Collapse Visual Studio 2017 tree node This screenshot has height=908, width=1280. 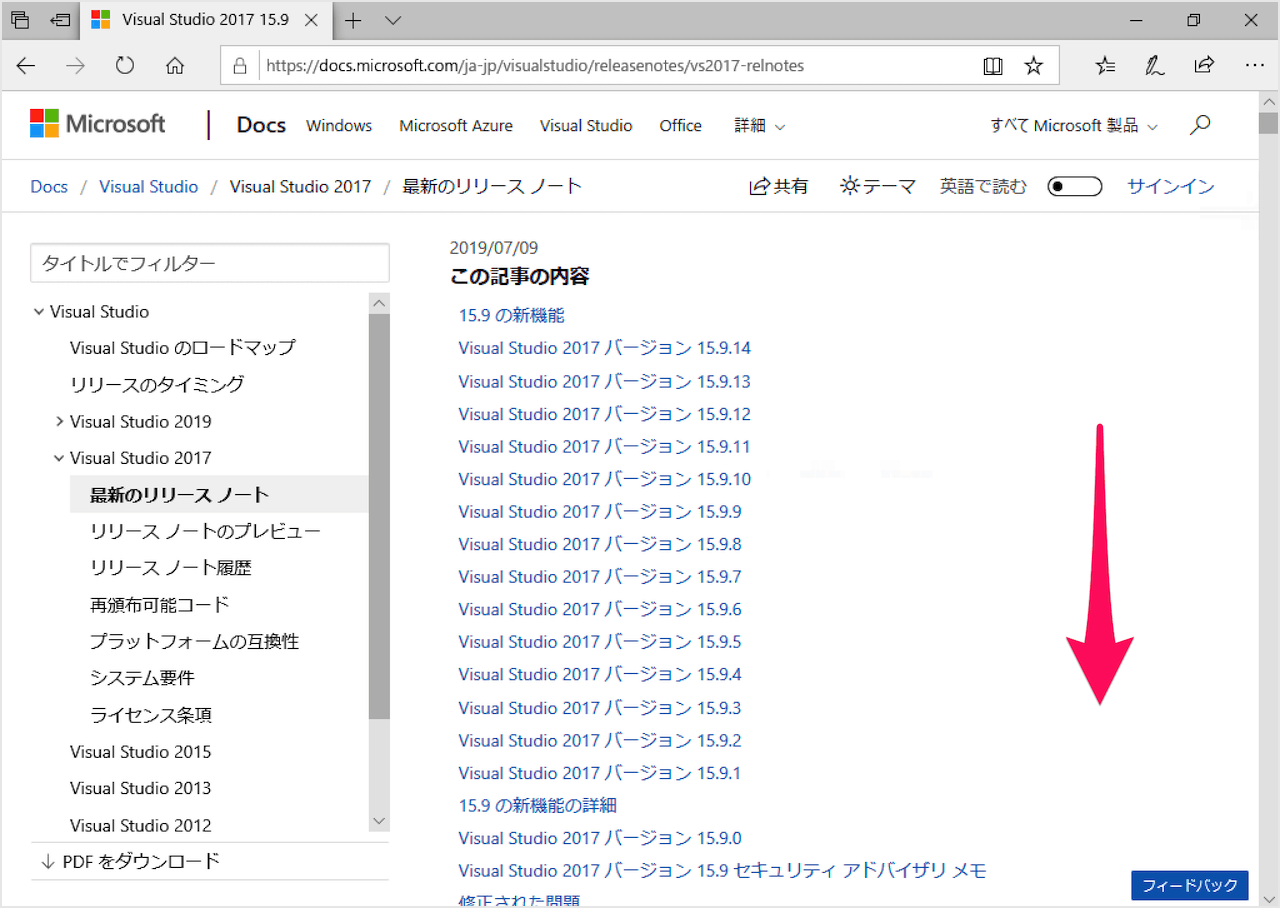point(59,458)
